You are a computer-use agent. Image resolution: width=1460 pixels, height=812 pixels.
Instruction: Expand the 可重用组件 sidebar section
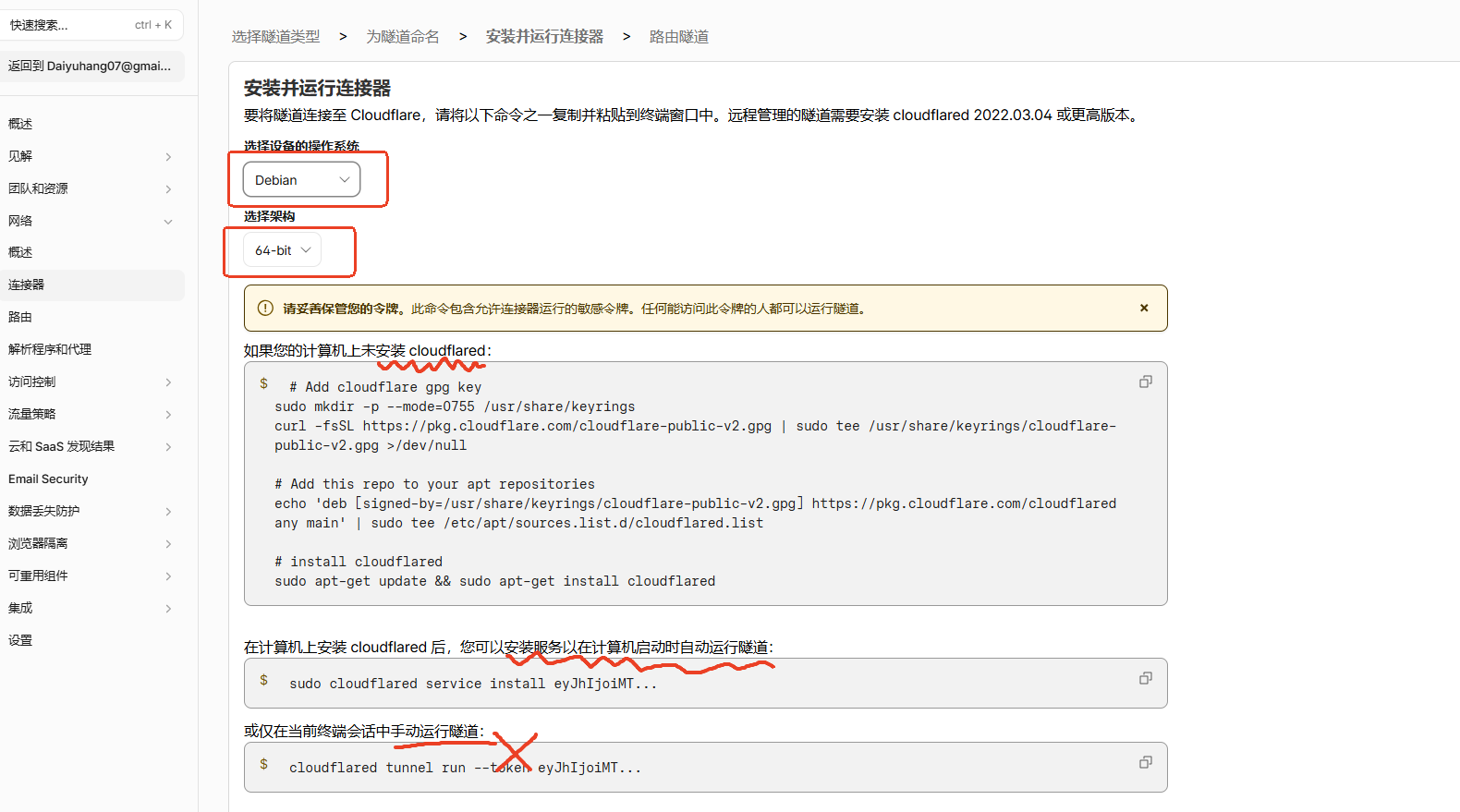click(x=168, y=576)
